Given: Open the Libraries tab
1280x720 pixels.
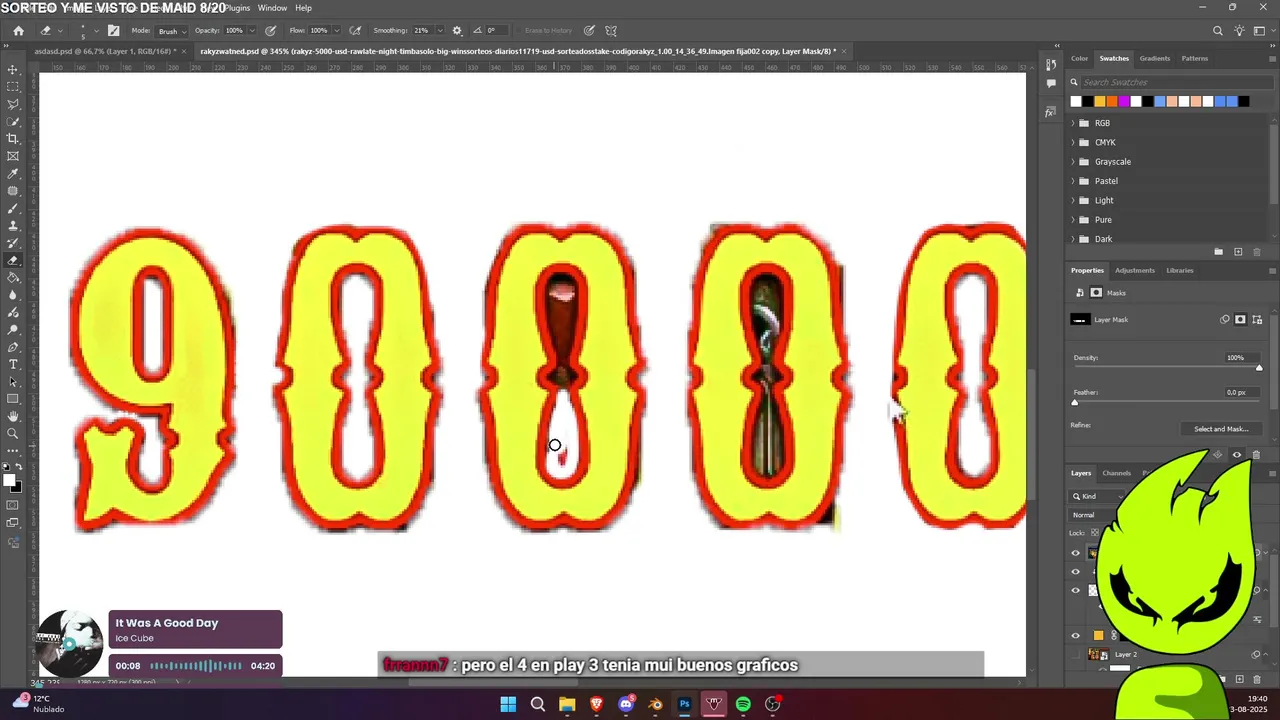Looking at the screenshot, I should 1180,270.
